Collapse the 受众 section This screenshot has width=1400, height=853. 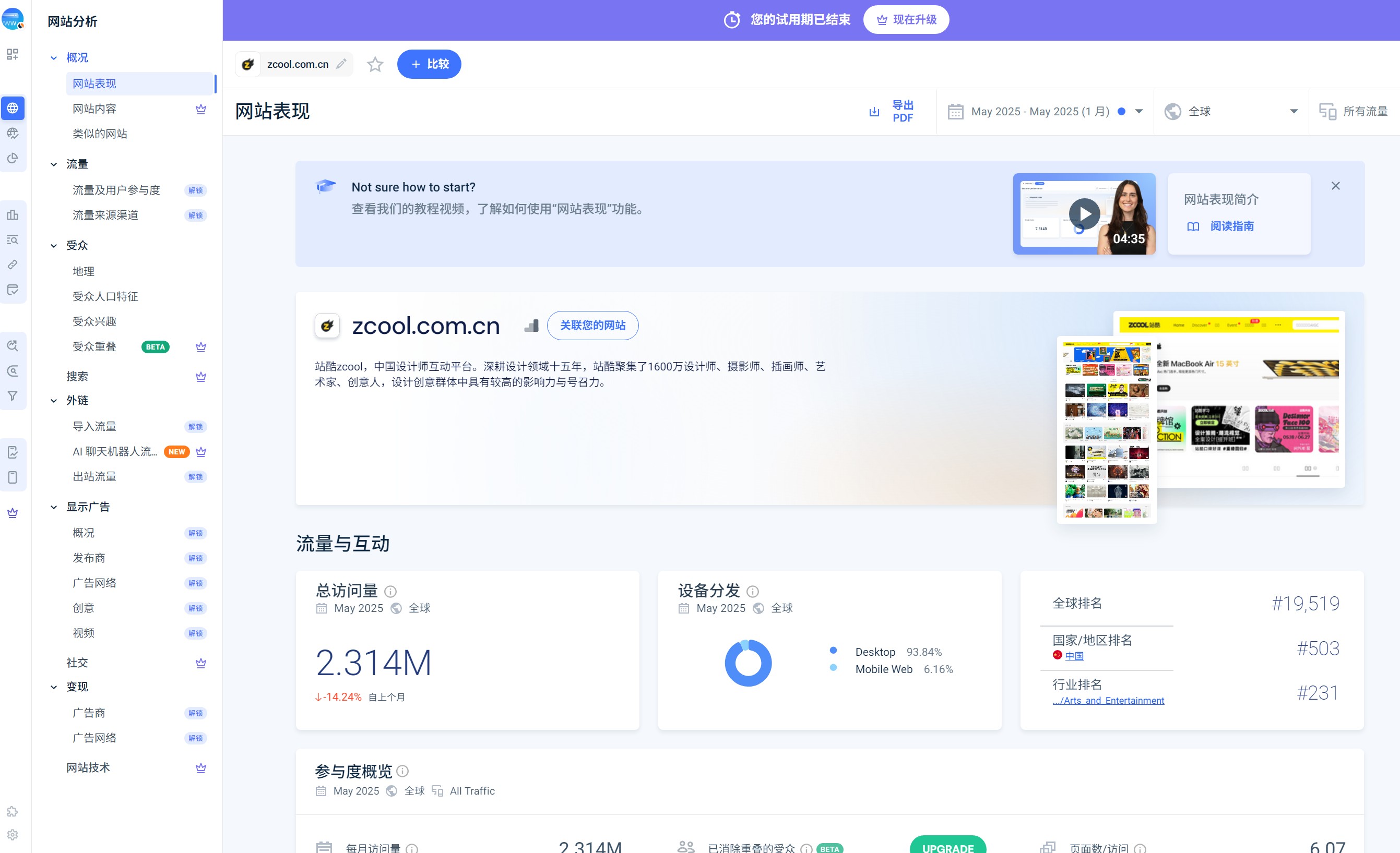[53, 246]
